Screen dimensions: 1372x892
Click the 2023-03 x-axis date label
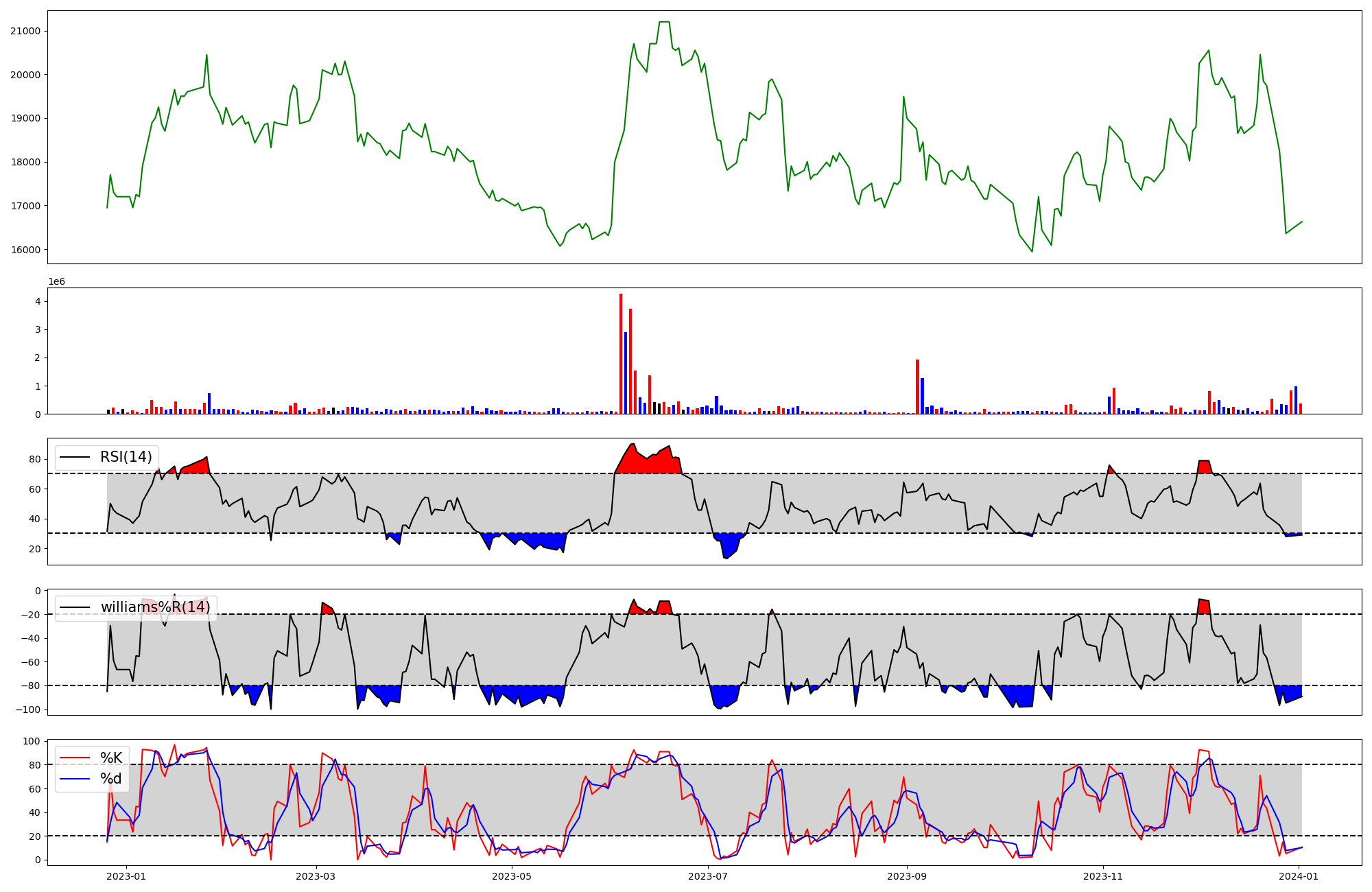tap(316, 876)
